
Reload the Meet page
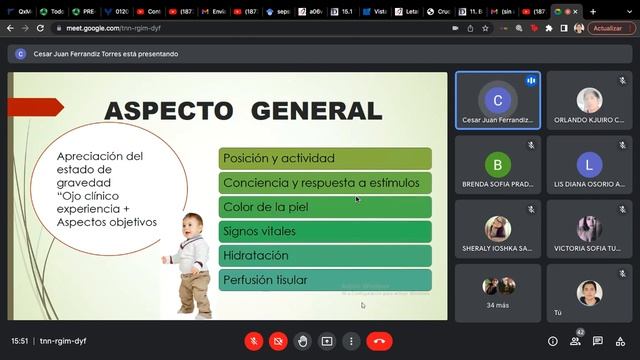pos(40,28)
